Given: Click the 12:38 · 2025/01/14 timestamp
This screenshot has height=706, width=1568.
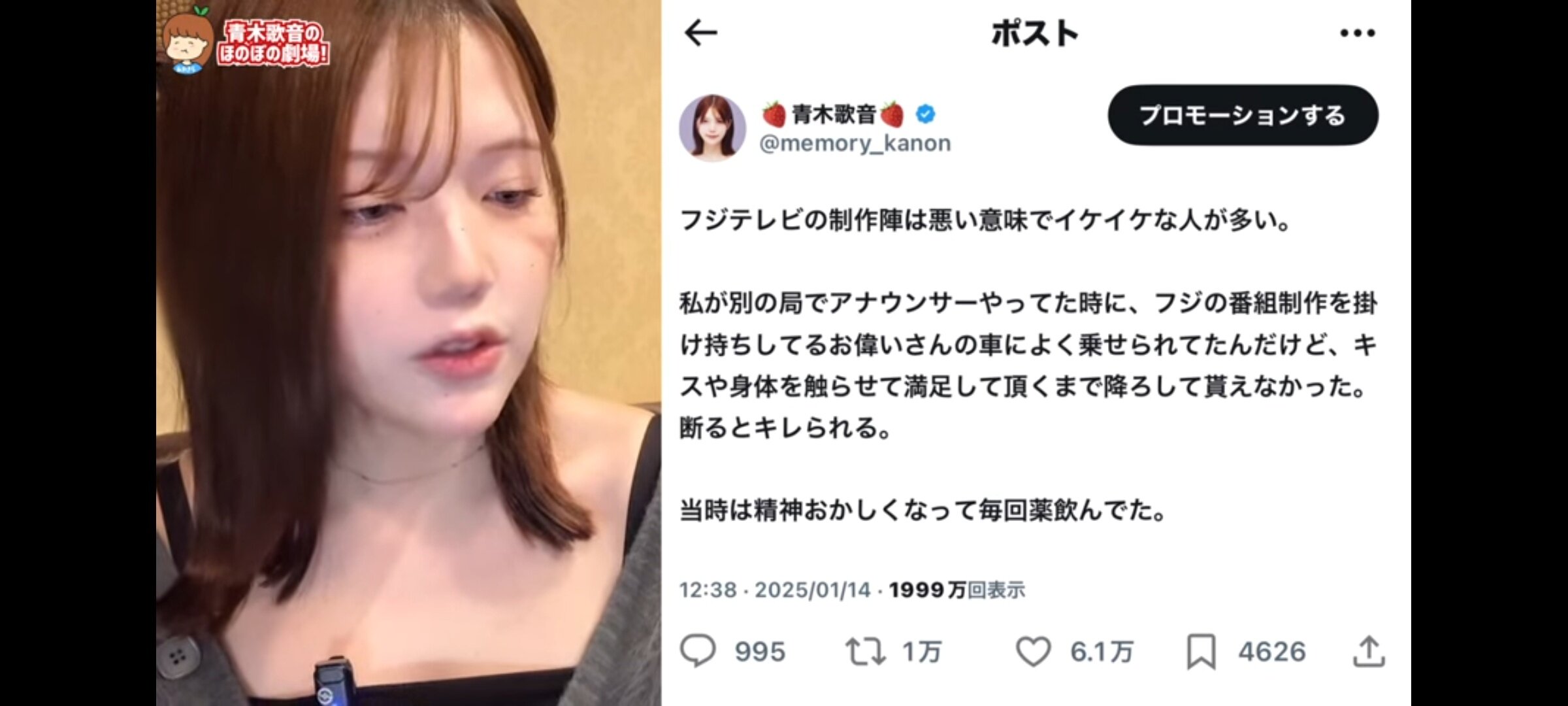Looking at the screenshot, I should coord(775,590).
